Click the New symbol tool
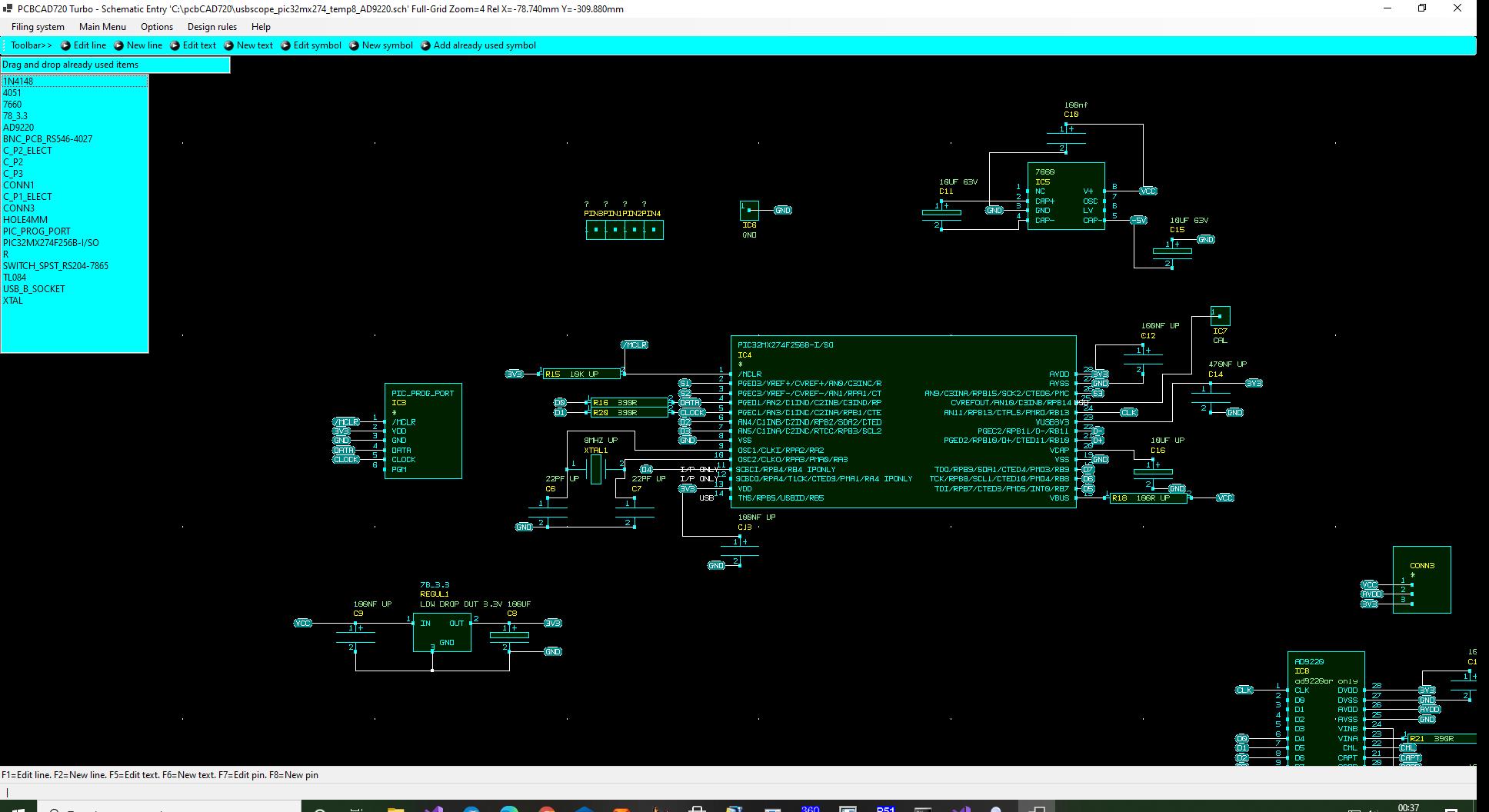The width and height of the screenshot is (1489, 812). (x=381, y=45)
